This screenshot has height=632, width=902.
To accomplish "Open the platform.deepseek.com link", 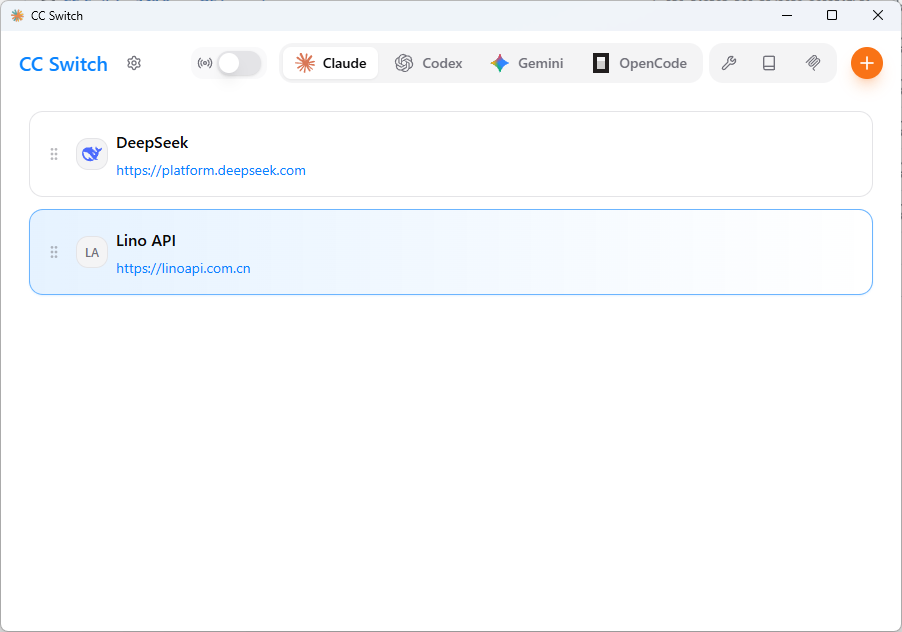I will [211, 171].
